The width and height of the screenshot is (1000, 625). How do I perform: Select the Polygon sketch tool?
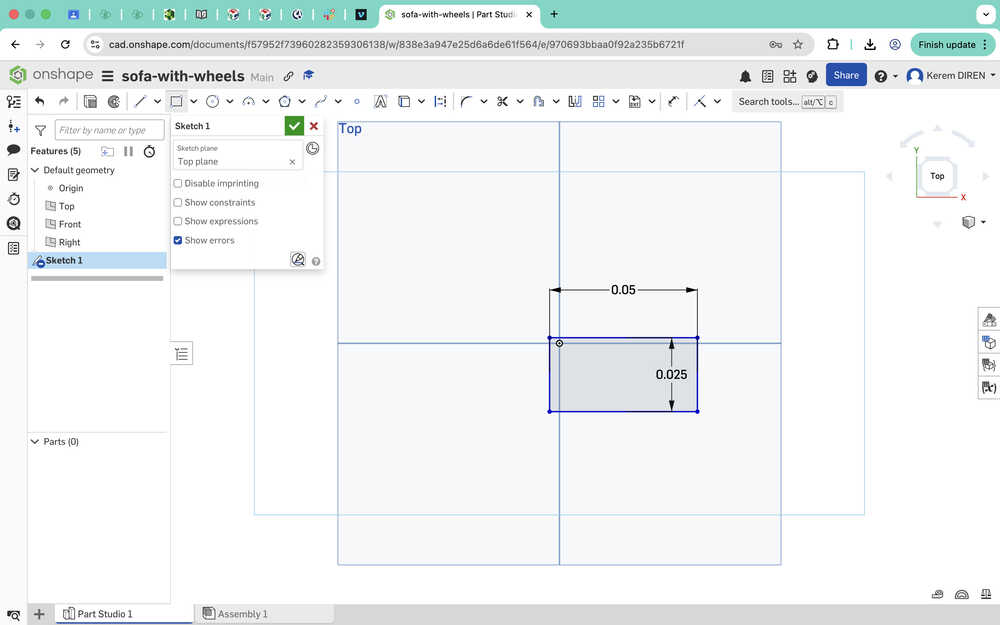[284, 101]
